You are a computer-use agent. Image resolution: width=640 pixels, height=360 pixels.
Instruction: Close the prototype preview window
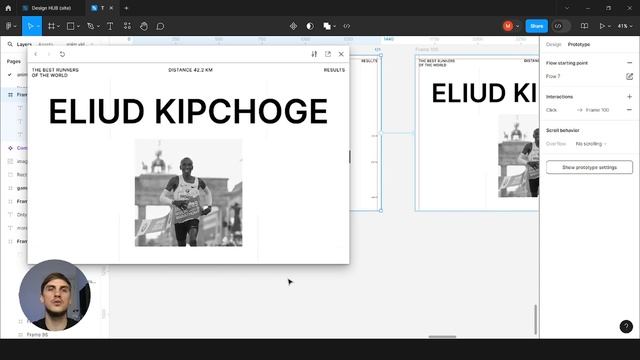[341, 54]
